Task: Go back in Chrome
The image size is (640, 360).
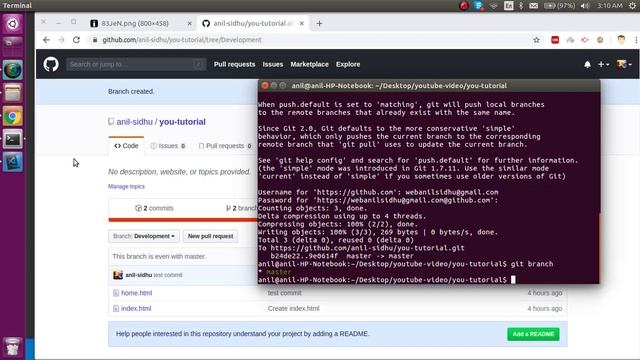Action: click(46, 40)
